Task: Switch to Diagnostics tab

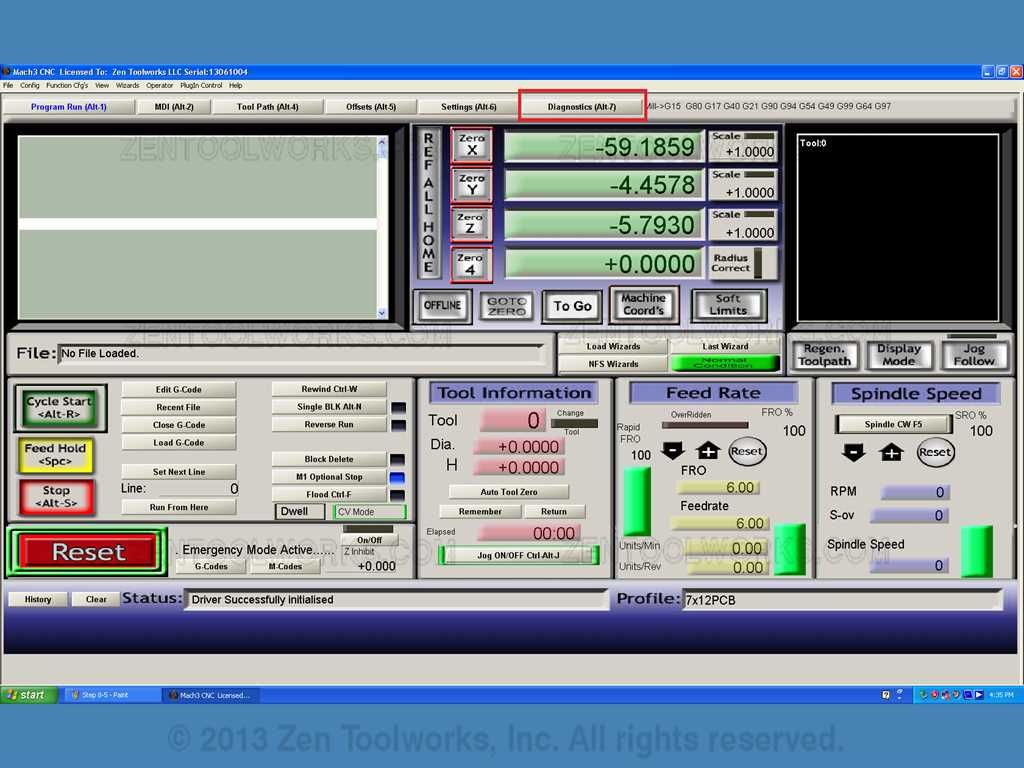Action: 582,106
